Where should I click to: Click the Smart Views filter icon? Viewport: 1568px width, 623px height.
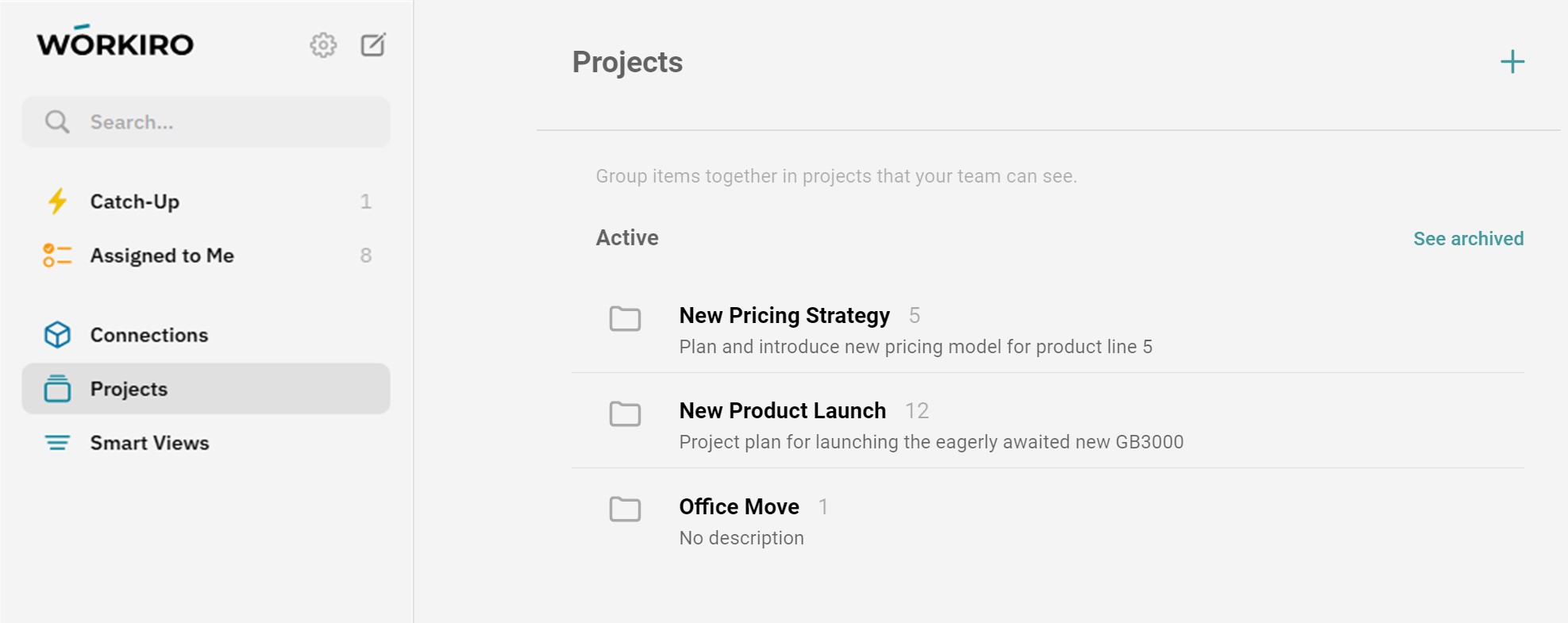pos(57,443)
